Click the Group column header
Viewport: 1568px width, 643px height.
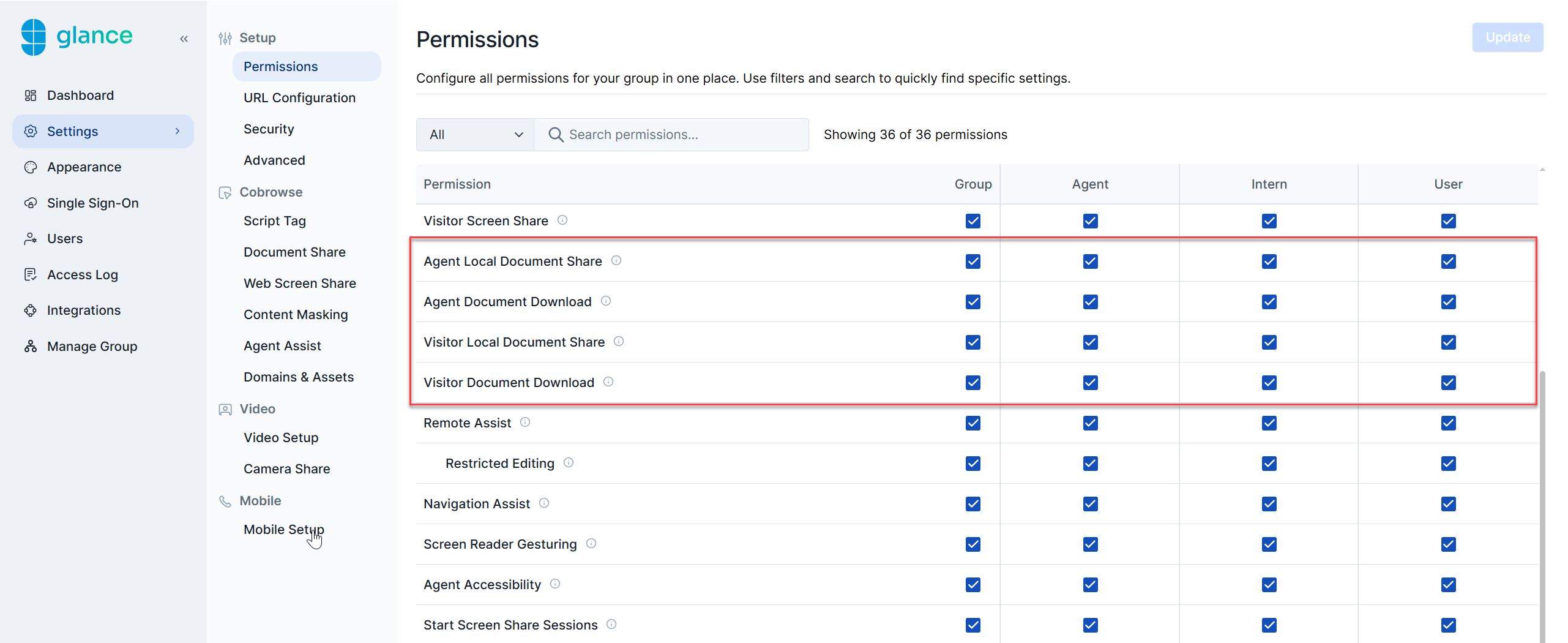pos(973,184)
